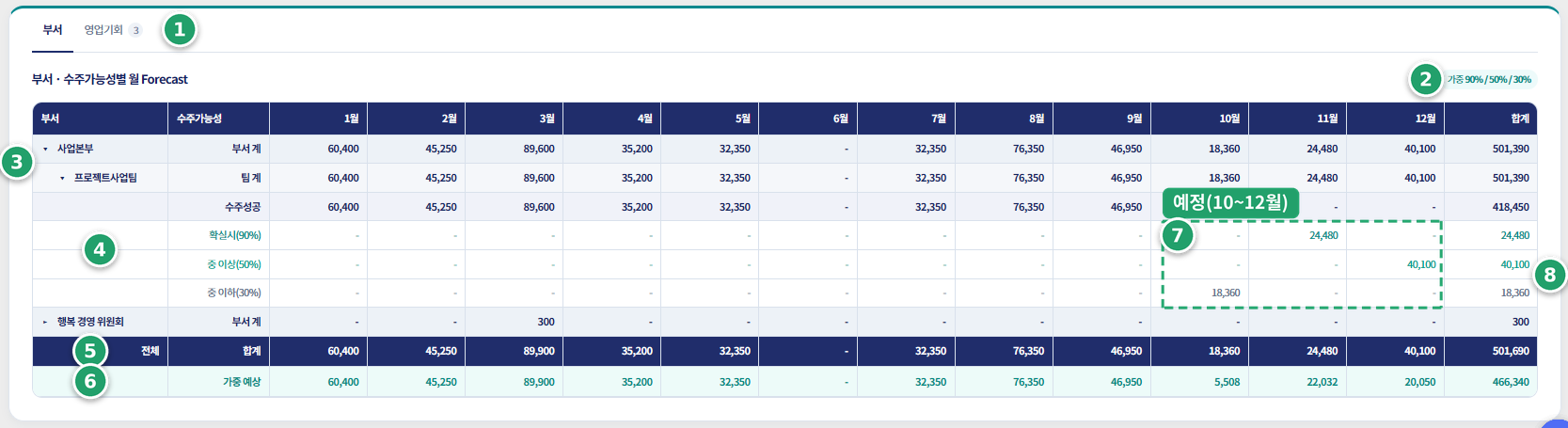Click 5,508 in 가중 예상 row
This screenshot has height=428, width=1568.
tap(1227, 382)
